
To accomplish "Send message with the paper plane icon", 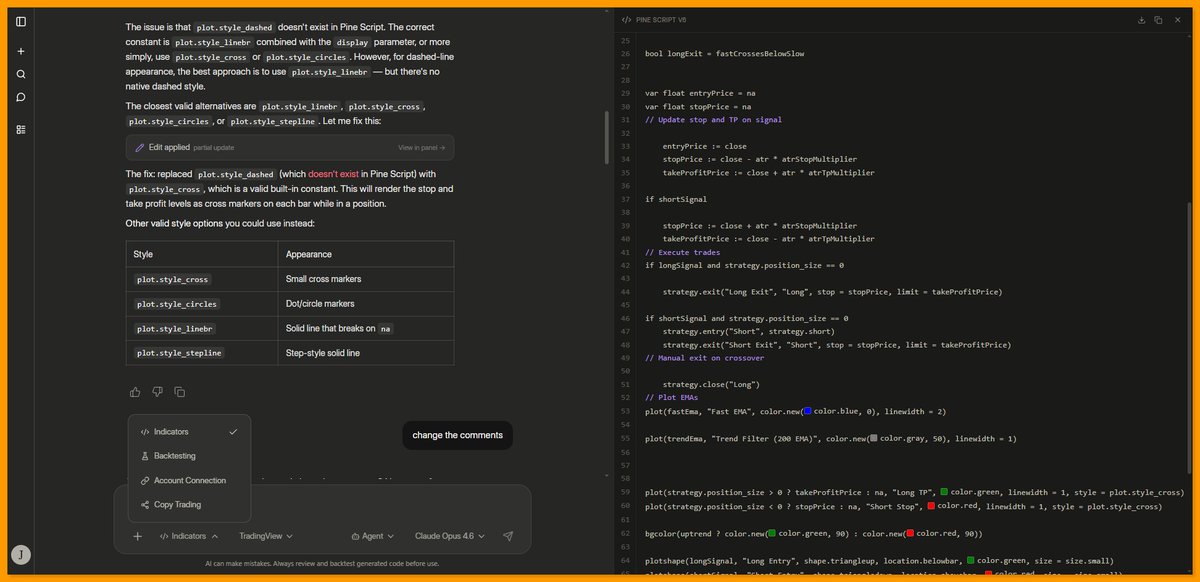I will [x=508, y=536].
